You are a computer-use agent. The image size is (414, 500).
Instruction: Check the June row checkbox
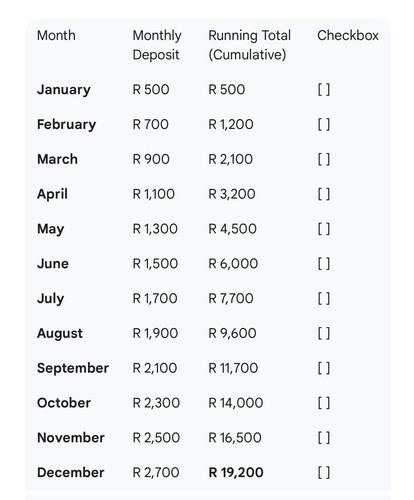tap(324, 264)
